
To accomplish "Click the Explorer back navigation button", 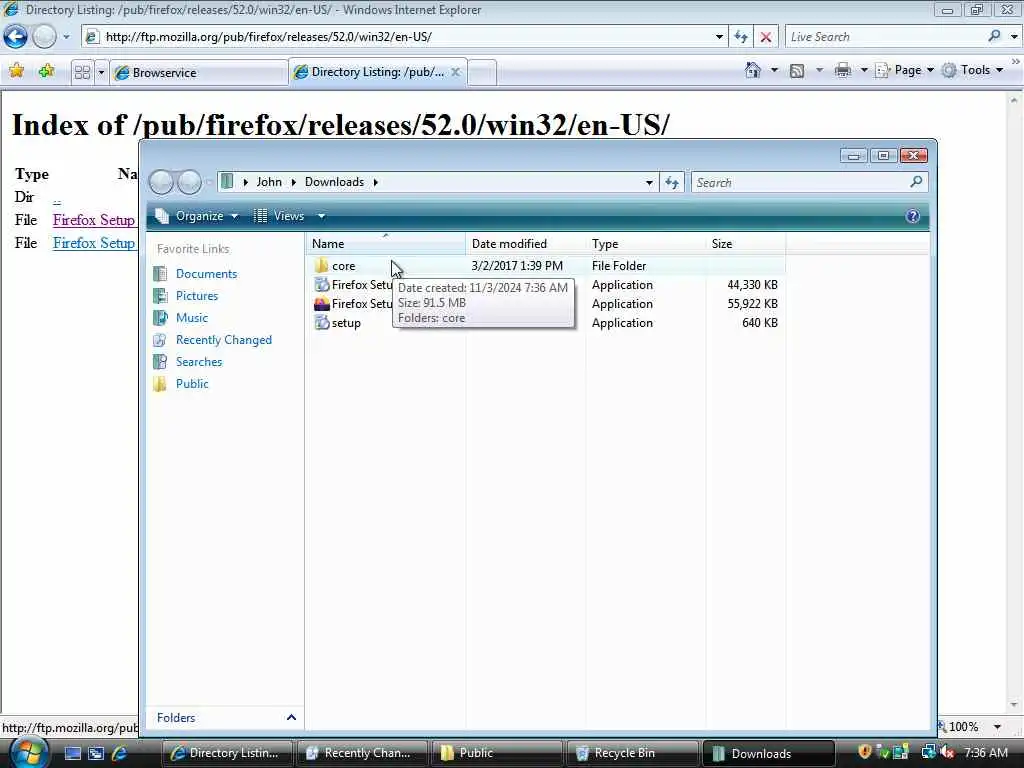I will (x=161, y=182).
